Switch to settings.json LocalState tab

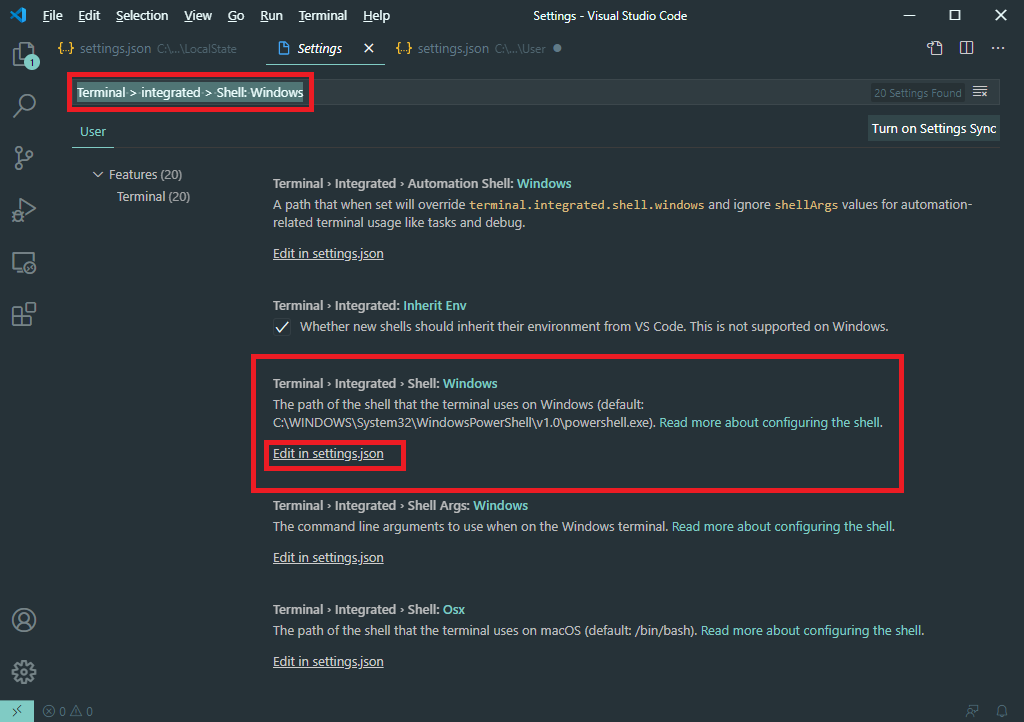148,48
